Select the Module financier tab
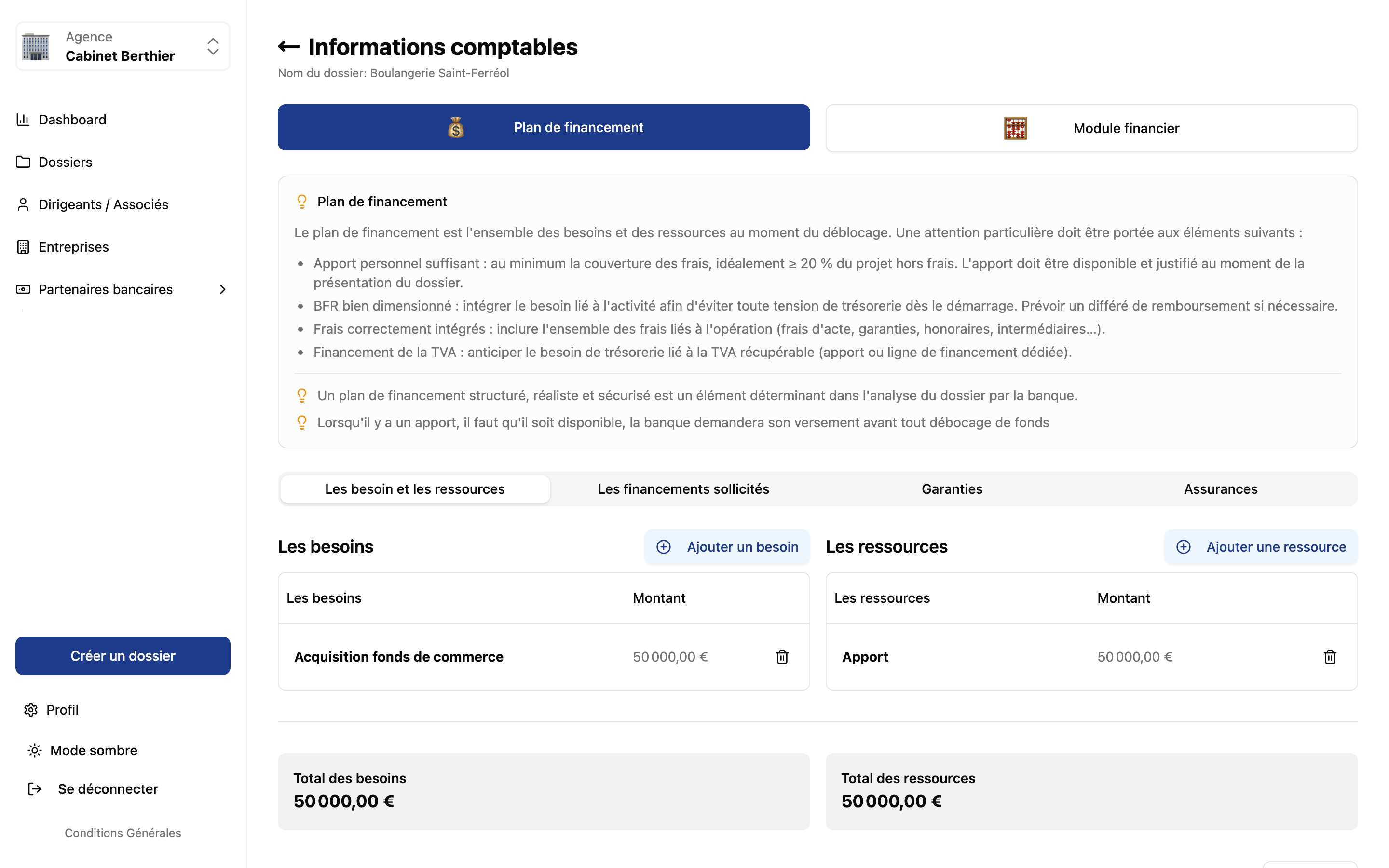The image size is (1389, 868). (x=1091, y=128)
